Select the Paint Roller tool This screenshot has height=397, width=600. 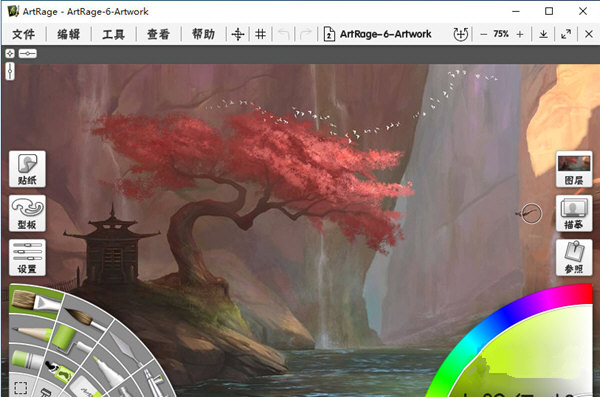click(70, 339)
